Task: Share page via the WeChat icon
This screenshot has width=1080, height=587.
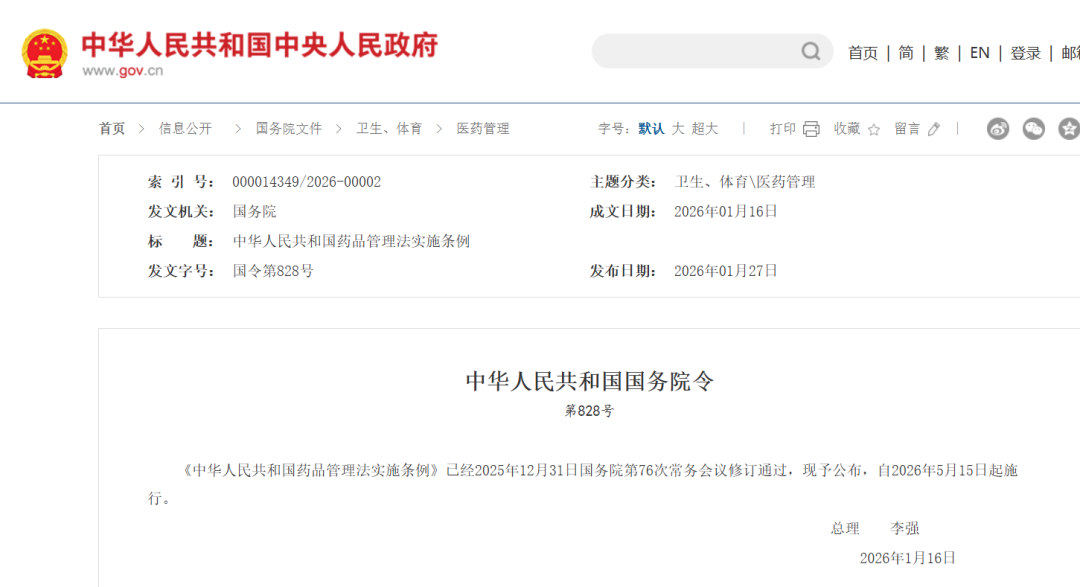Action: pyautogui.click(x=1033, y=128)
